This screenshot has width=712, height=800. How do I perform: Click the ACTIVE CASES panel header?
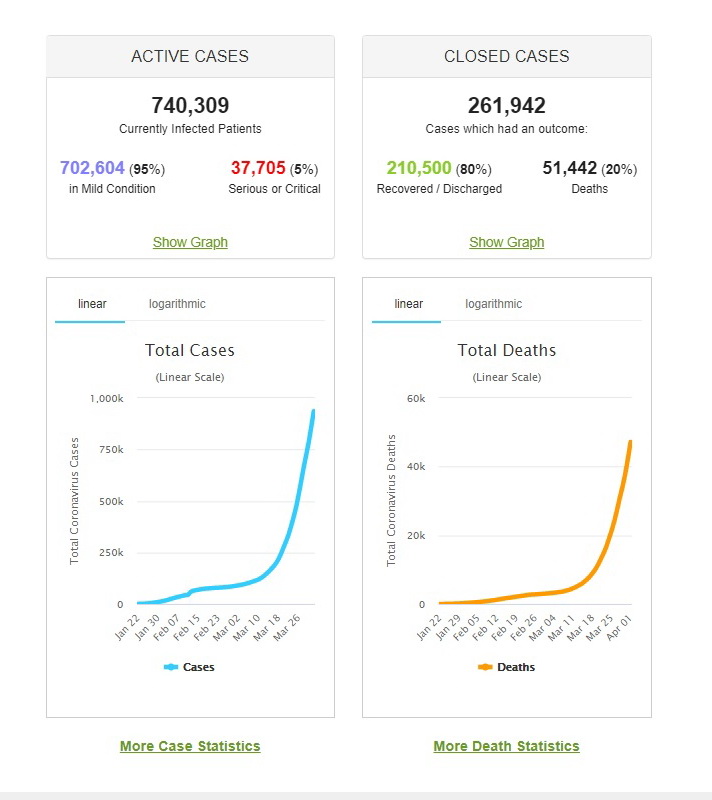(190, 57)
